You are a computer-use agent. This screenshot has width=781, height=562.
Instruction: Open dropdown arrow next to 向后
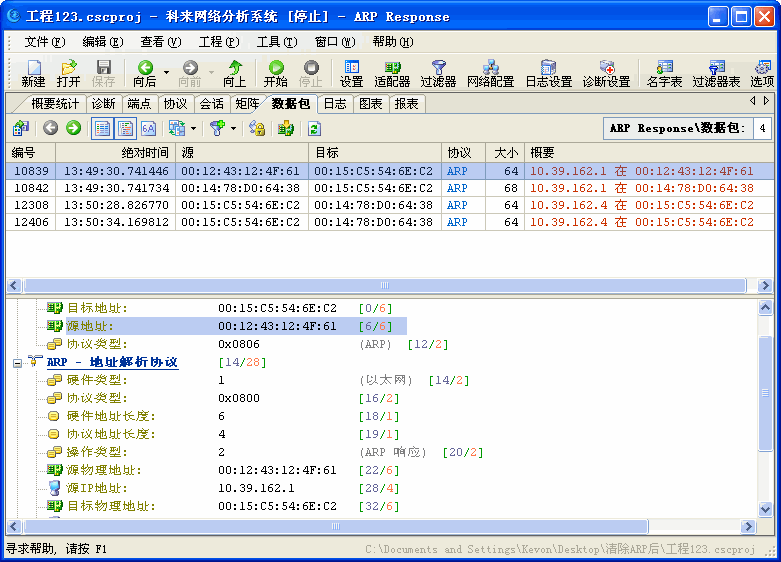click(x=166, y=73)
